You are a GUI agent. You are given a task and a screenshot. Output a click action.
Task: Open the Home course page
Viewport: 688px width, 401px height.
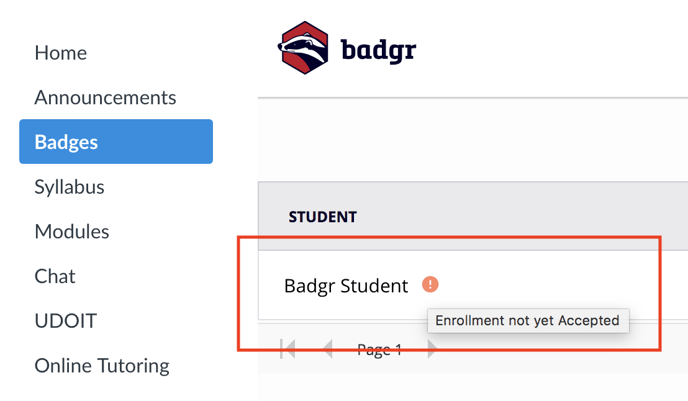(61, 53)
